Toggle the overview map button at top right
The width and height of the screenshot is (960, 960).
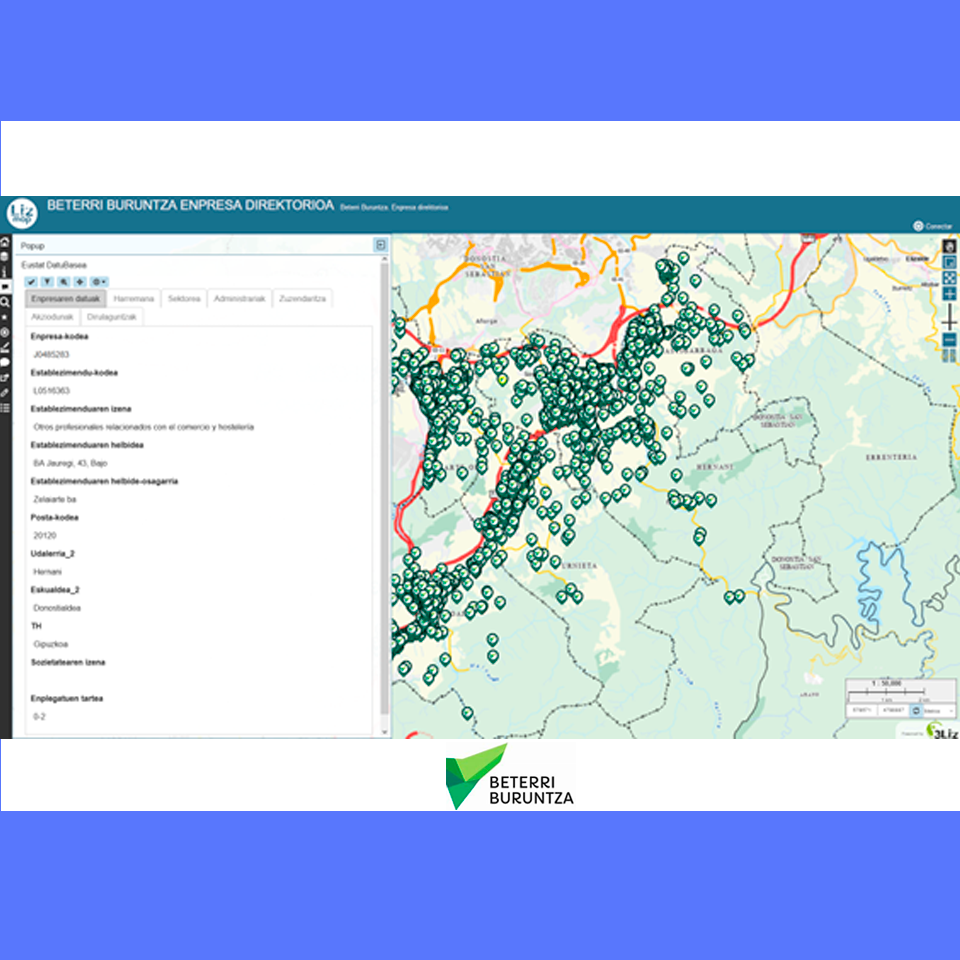949,262
